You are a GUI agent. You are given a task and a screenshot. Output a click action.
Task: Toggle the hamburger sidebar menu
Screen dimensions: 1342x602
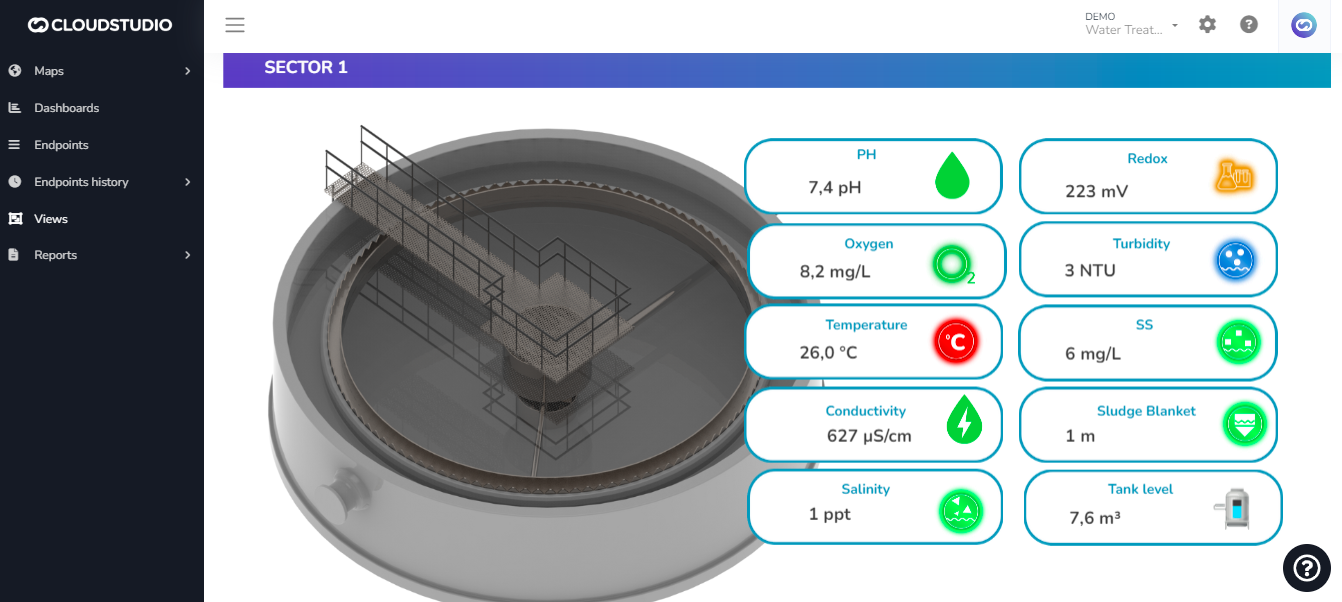click(x=235, y=25)
